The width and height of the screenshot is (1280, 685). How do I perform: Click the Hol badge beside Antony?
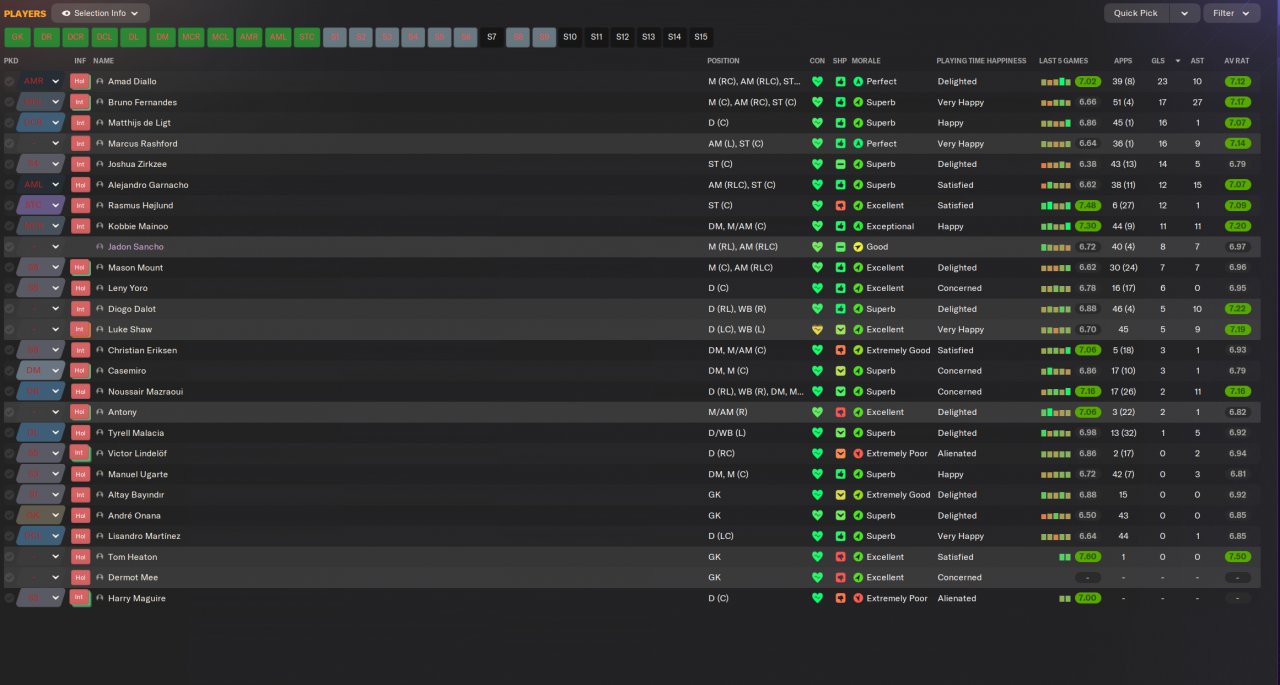click(x=80, y=412)
